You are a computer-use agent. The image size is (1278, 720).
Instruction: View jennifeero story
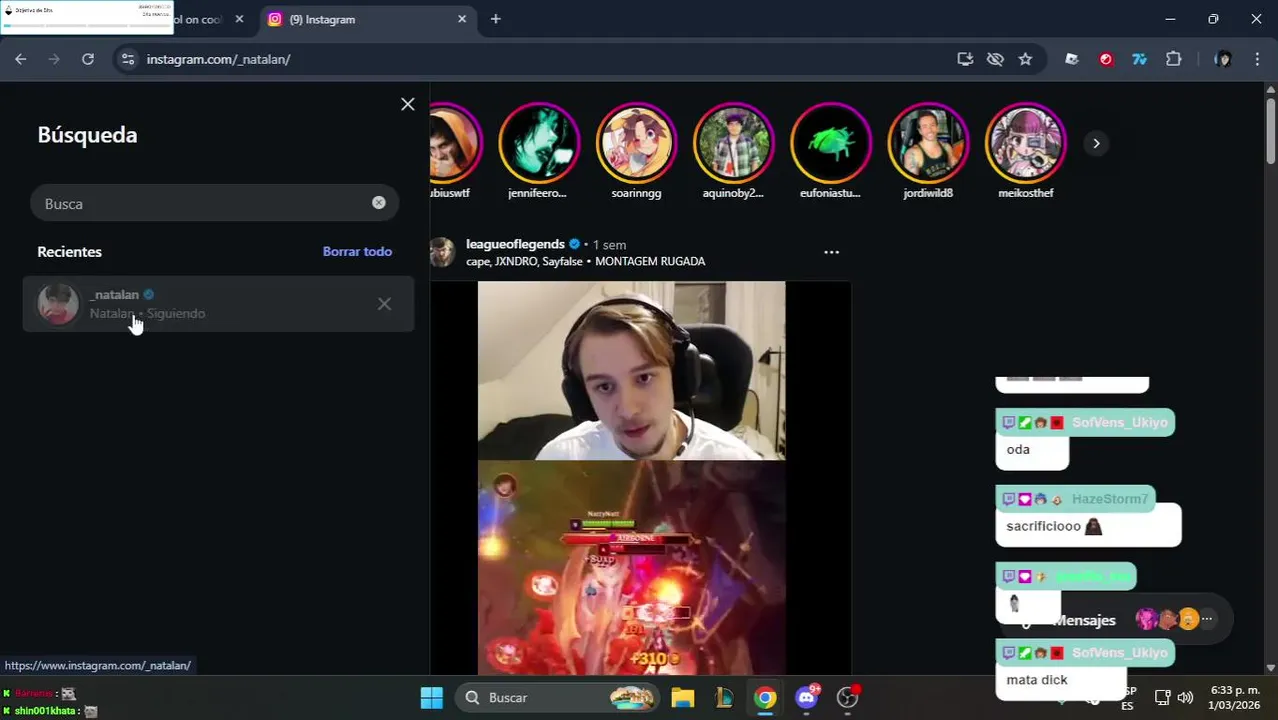(x=538, y=143)
